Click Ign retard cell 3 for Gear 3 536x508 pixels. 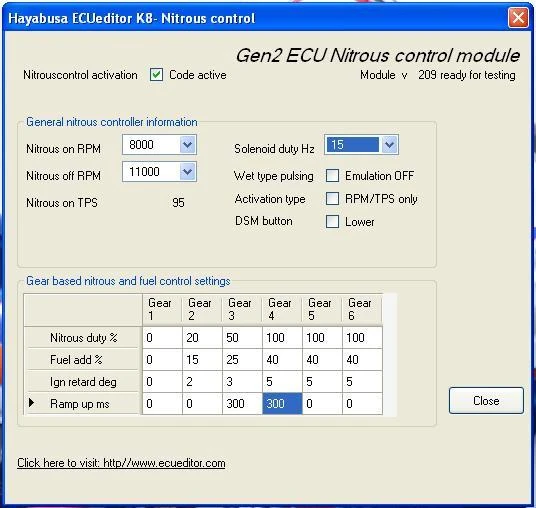(242, 382)
